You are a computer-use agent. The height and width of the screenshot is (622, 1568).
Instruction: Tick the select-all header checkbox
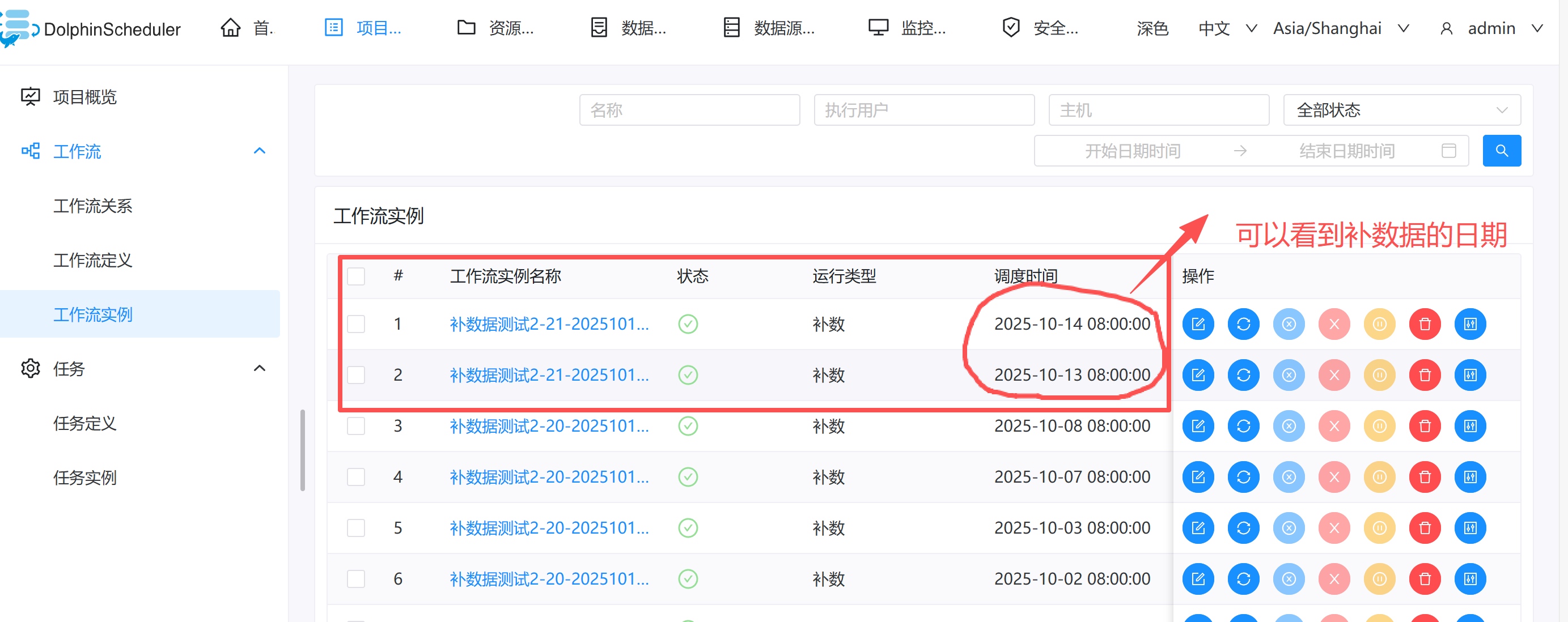356,276
